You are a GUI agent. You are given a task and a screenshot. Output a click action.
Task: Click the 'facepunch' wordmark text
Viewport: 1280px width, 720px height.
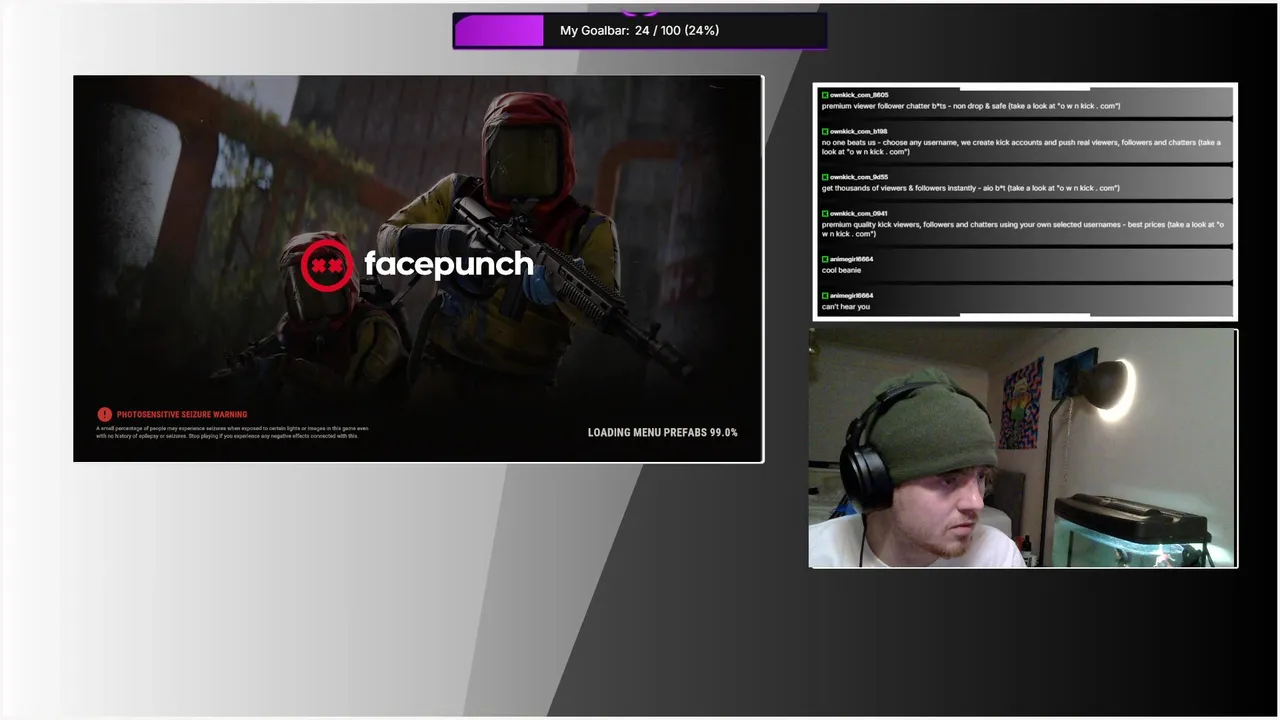click(448, 264)
